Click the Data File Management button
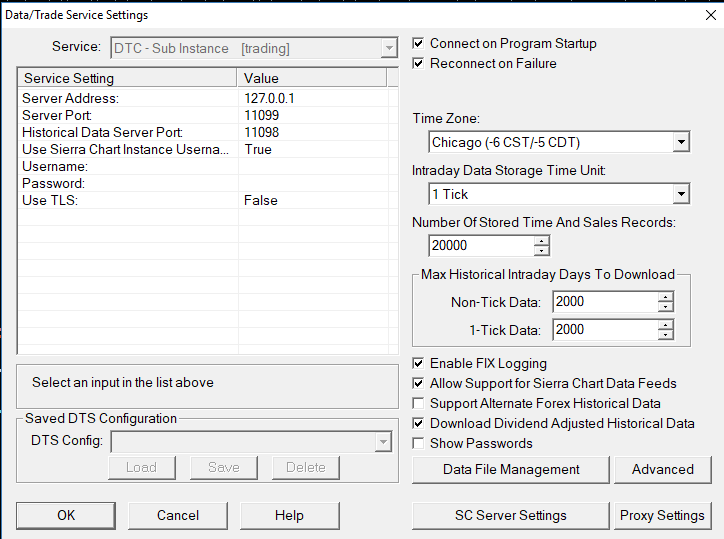The image size is (724, 539). click(511, 469)
